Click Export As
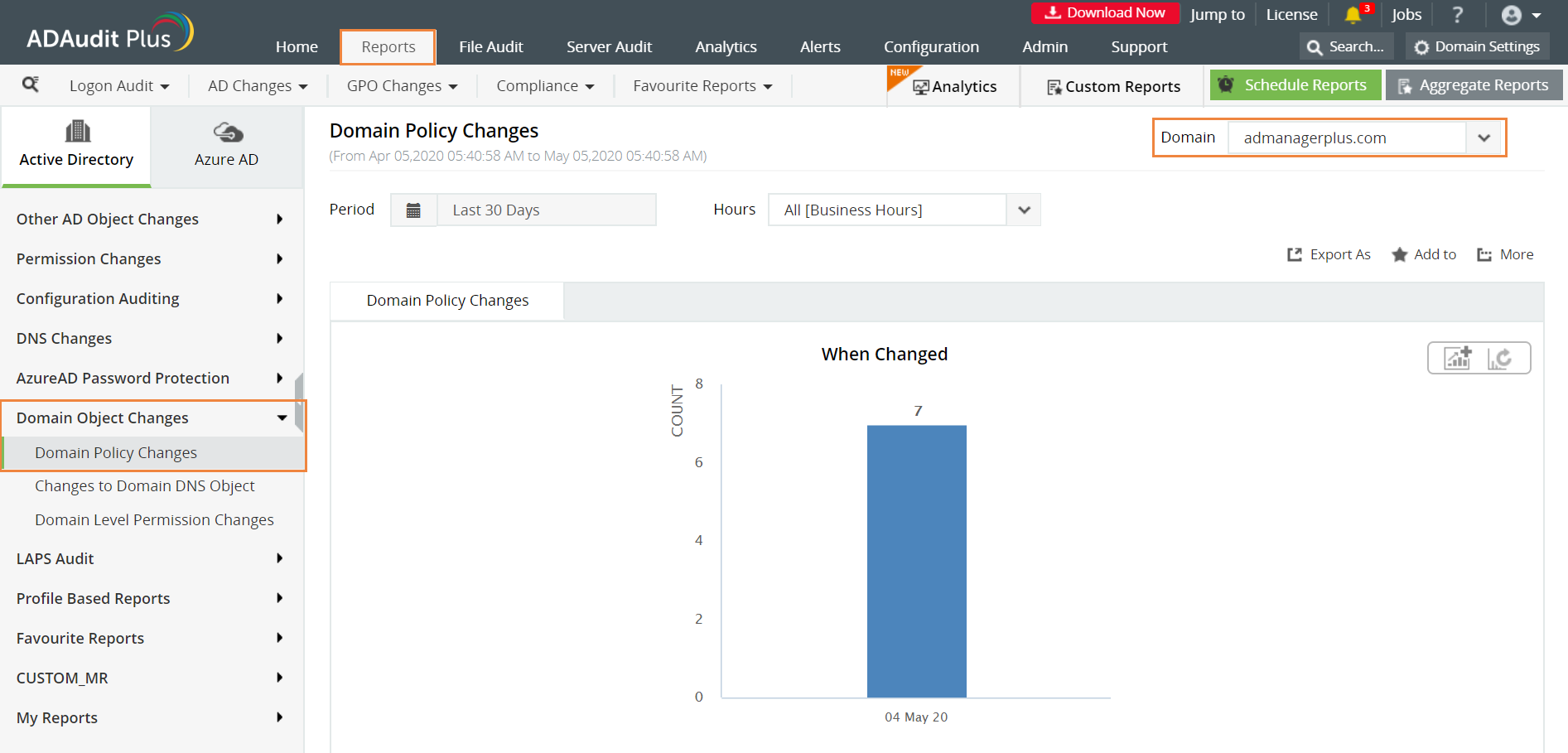The height and width of the screenshot is (753, 1568). pos(1329,254)
